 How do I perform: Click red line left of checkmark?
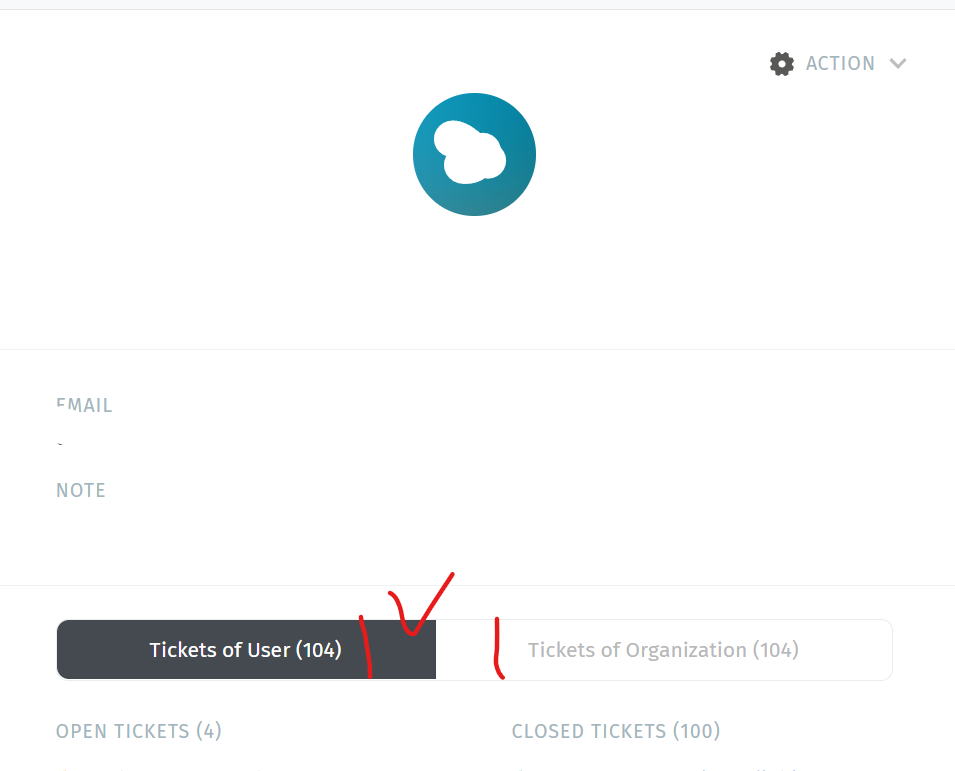(x=366, y=647)
